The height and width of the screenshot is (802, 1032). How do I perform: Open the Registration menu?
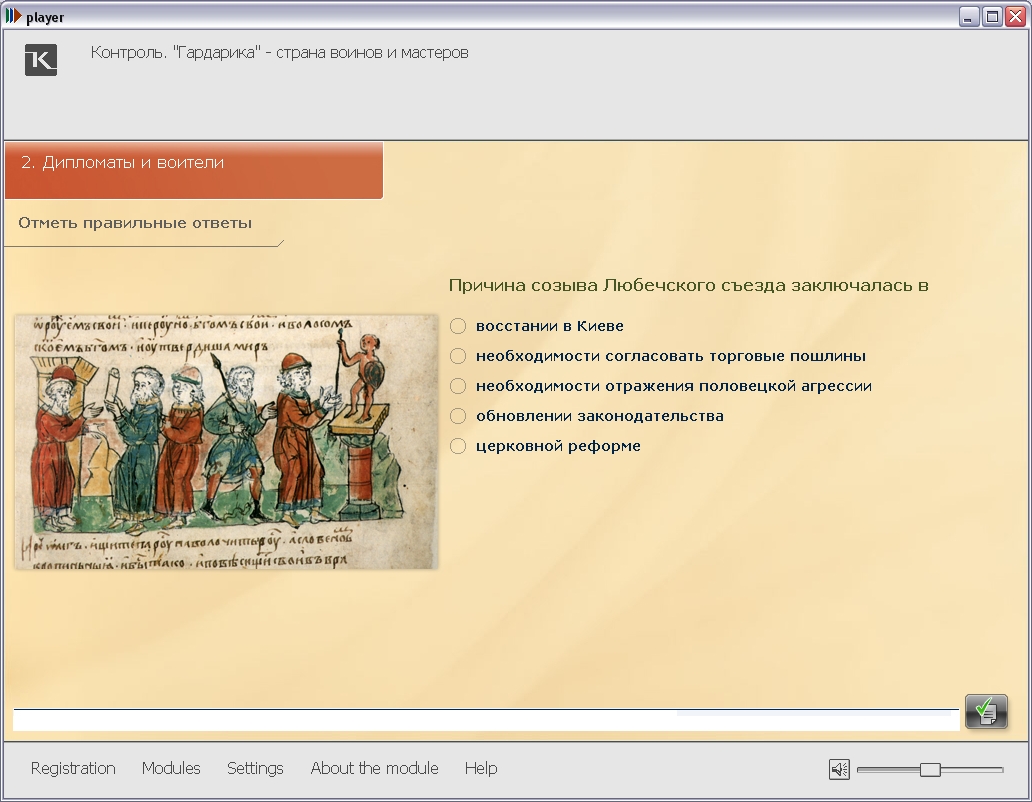click(73, 768)
